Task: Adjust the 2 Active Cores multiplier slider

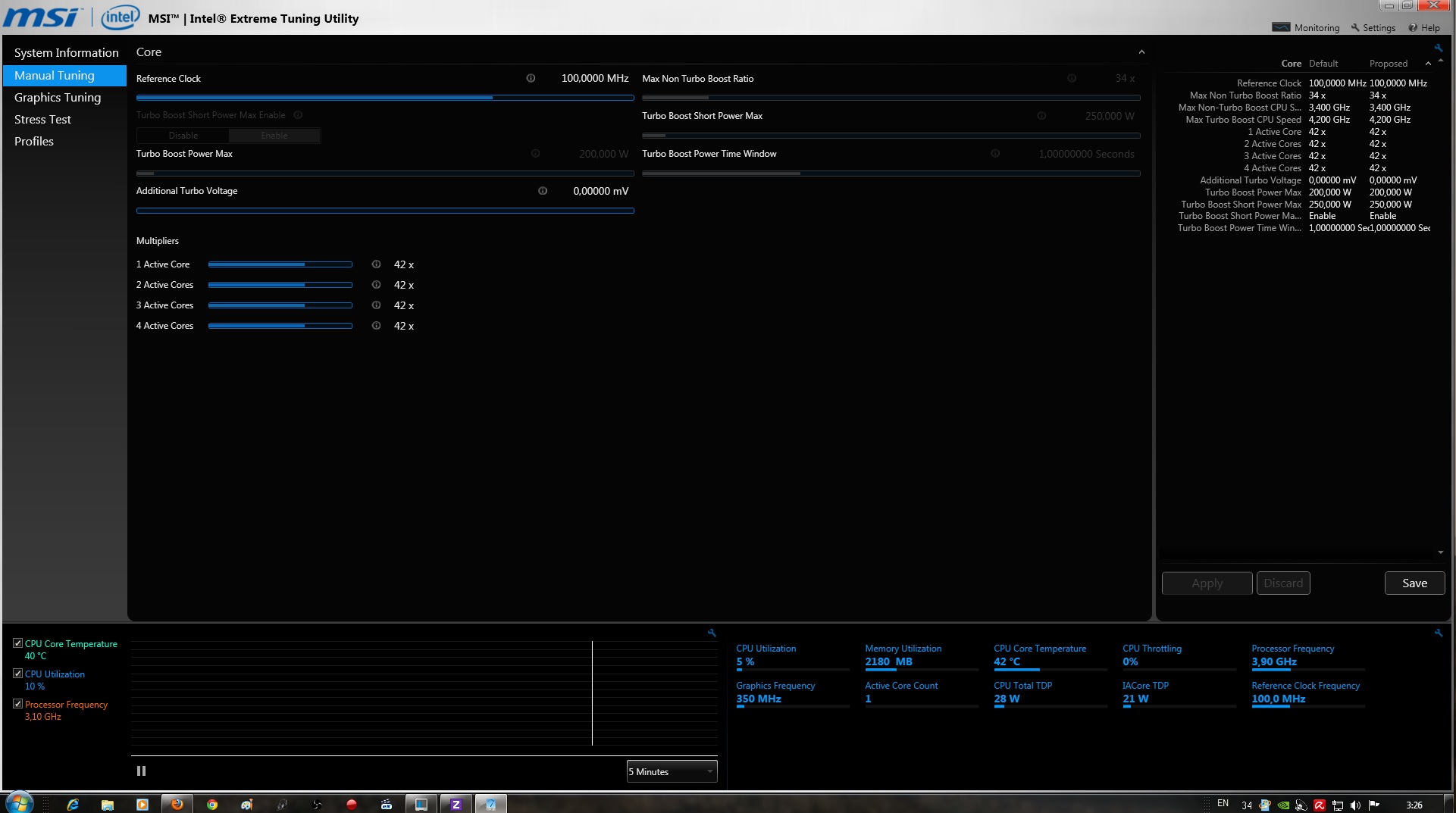Action: tap(280, 285)
